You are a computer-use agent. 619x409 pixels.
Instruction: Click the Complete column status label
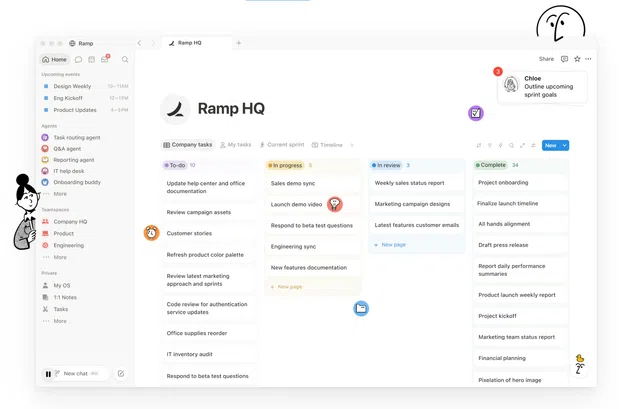pos(491,165)
